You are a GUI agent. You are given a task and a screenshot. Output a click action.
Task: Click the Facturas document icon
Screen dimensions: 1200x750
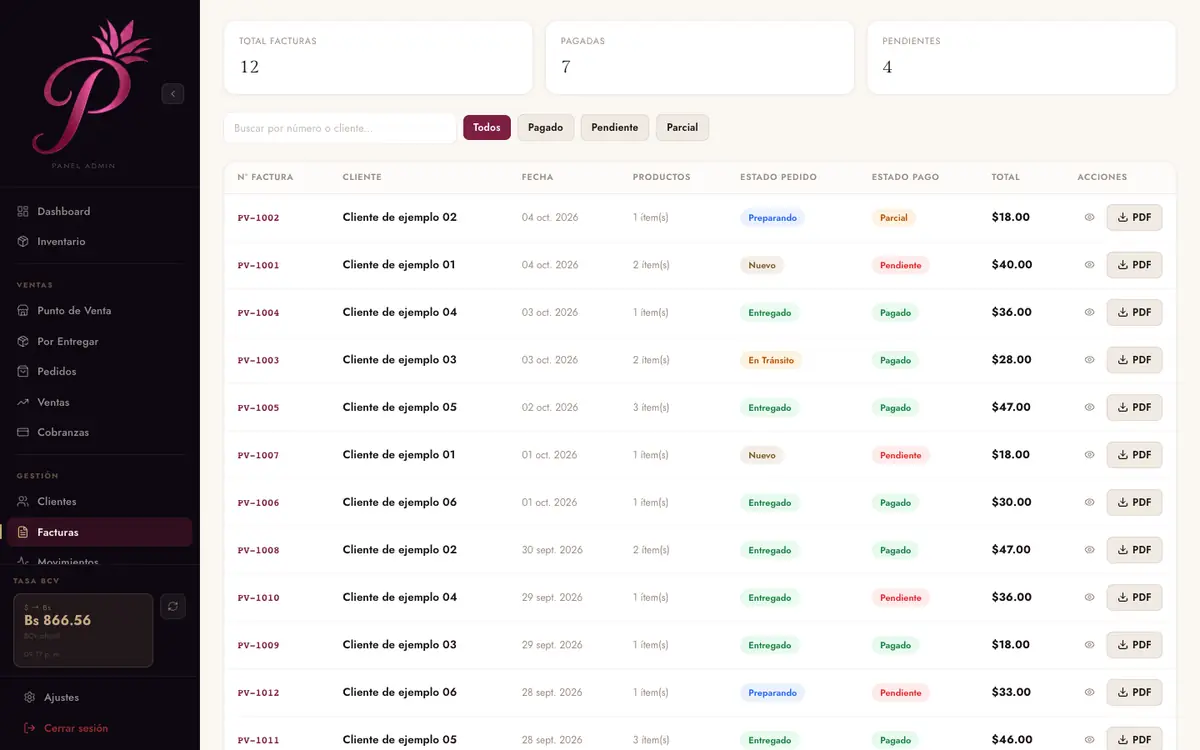point(23,532)
